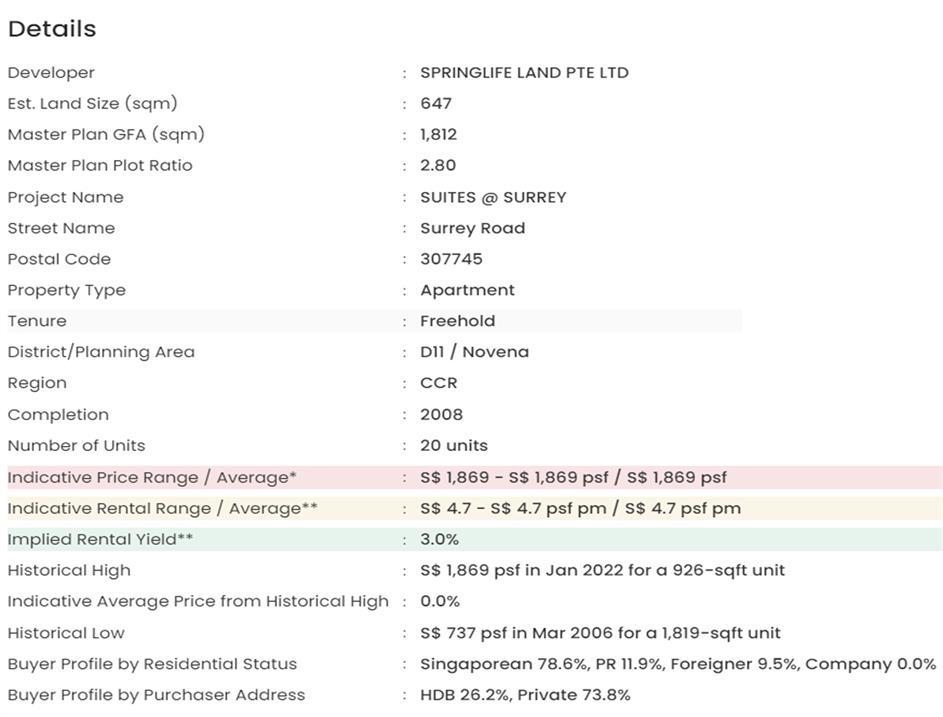The width and height of the screenshot is (943, 717).
Task: Click the CCR region value
Action: pos(438,383)
